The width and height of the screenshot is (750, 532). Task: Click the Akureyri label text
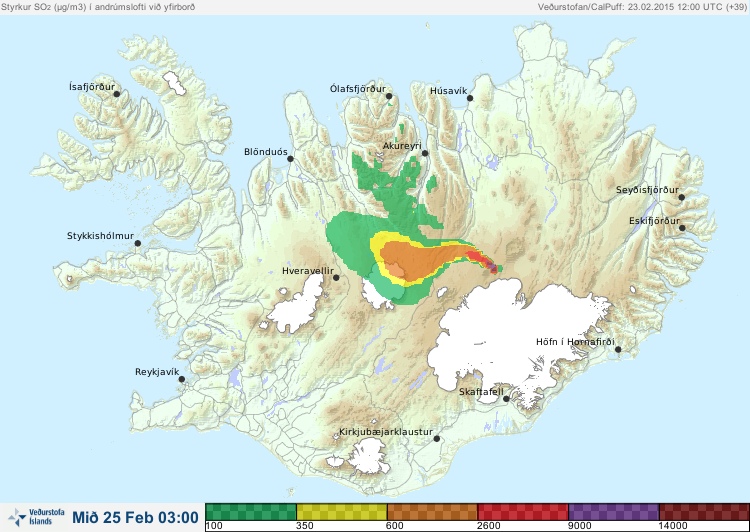402,146
